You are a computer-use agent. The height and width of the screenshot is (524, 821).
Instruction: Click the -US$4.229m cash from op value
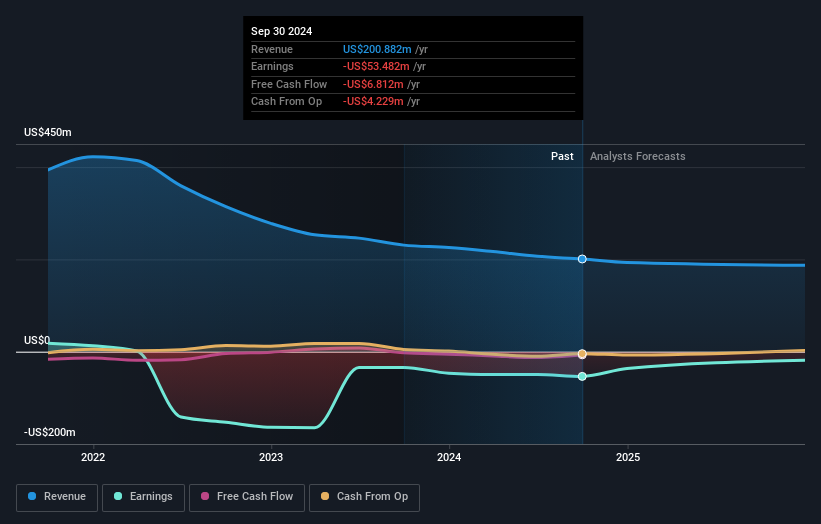pos(373,102)
